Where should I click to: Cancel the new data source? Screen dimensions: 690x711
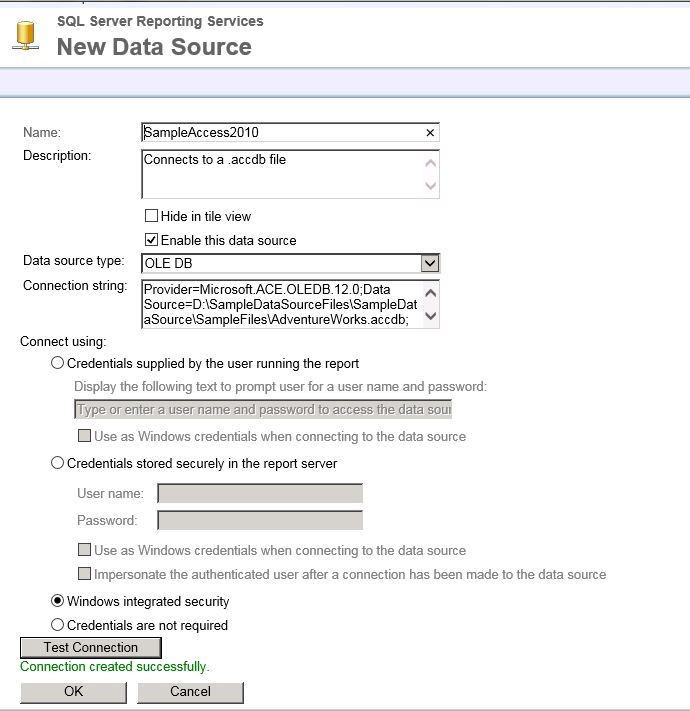[190, 692]
